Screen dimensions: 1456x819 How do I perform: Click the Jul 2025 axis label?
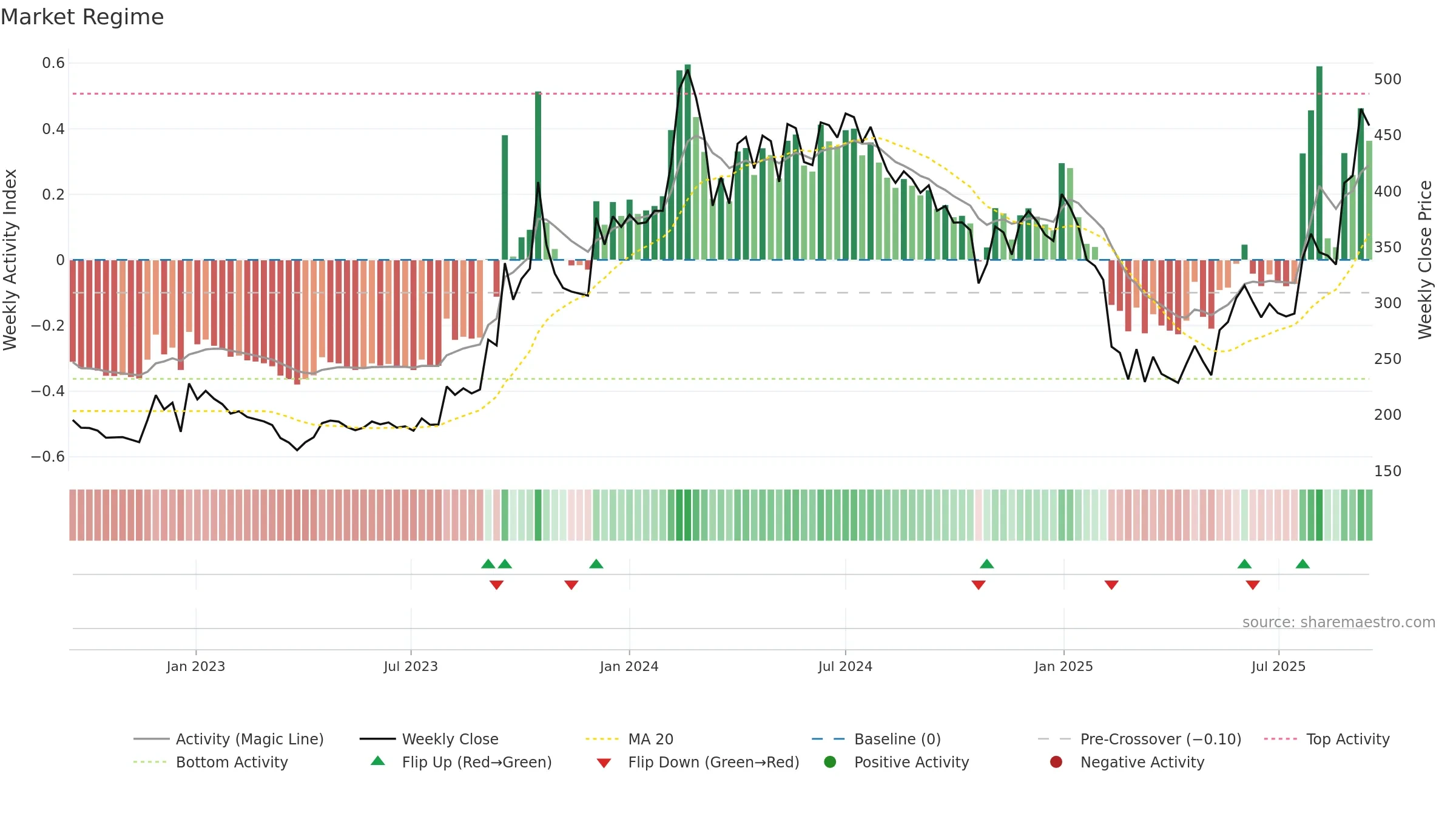[x=1278, y=667]
